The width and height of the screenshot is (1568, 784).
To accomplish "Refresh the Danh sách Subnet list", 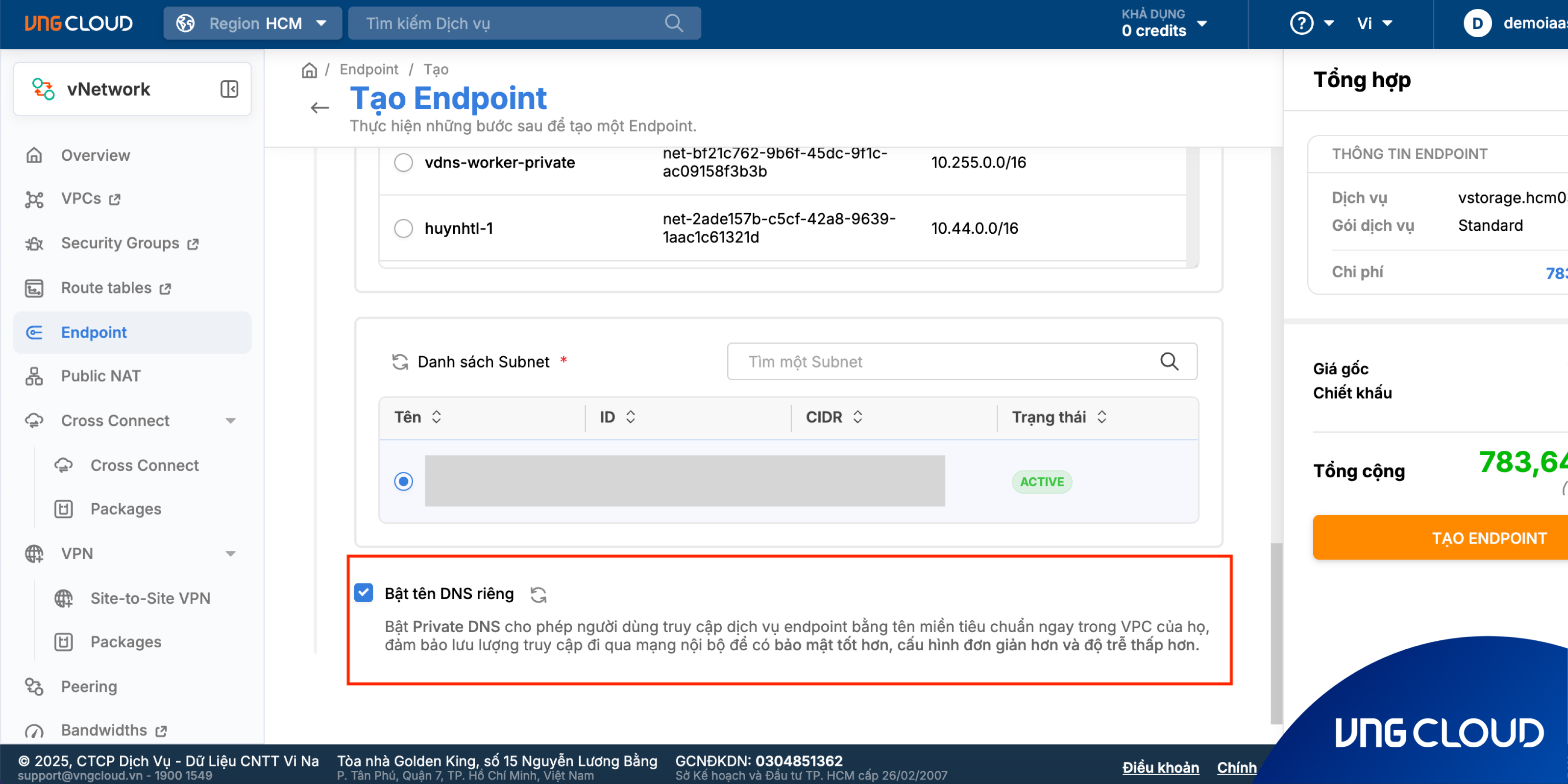I will click(400, 362).
